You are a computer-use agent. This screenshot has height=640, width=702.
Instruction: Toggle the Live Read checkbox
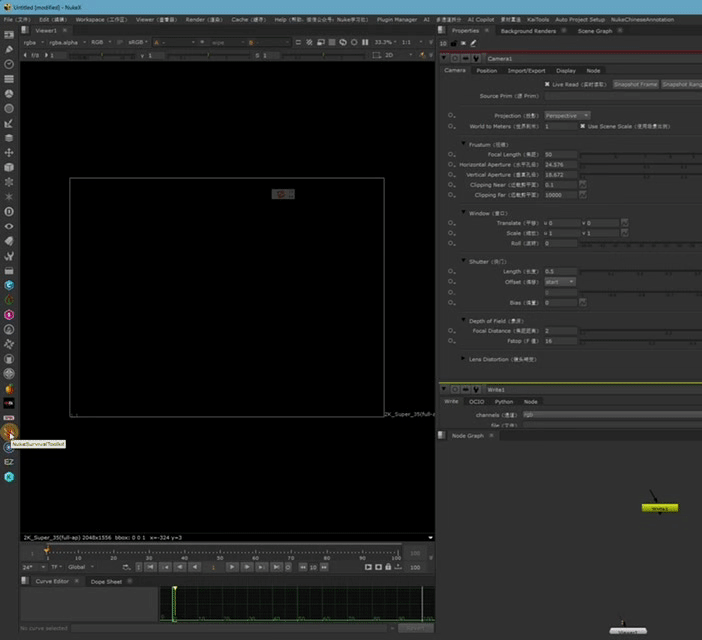point(547,84)
